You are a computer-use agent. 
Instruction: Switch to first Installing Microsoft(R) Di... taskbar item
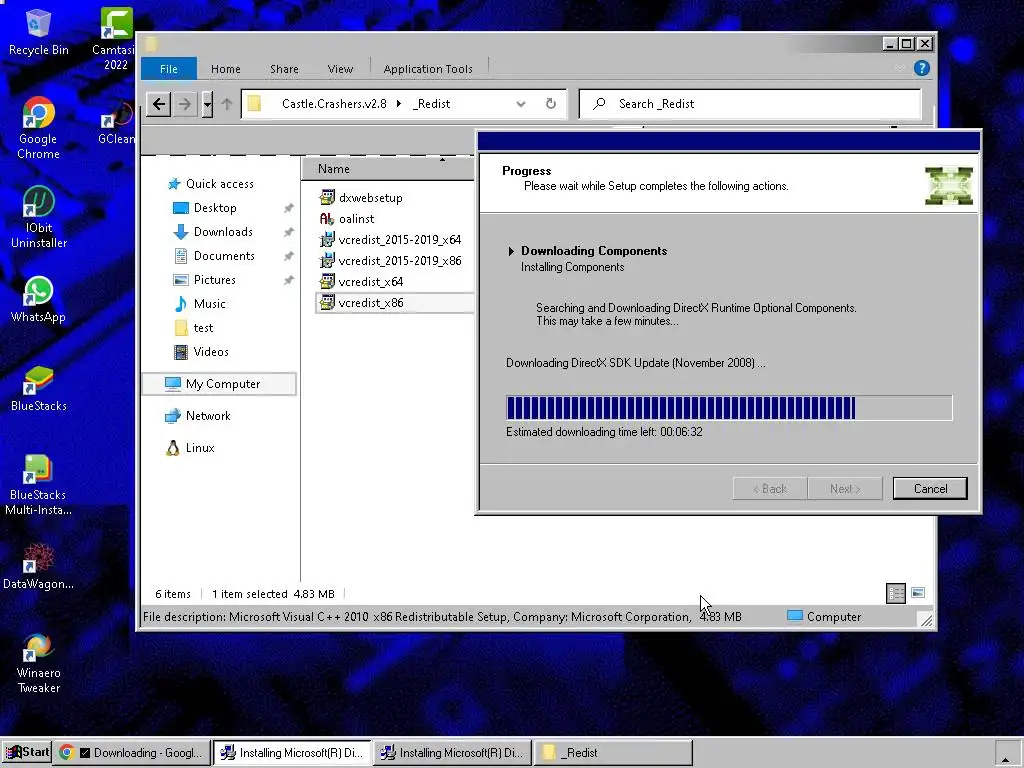coord(292,752)
